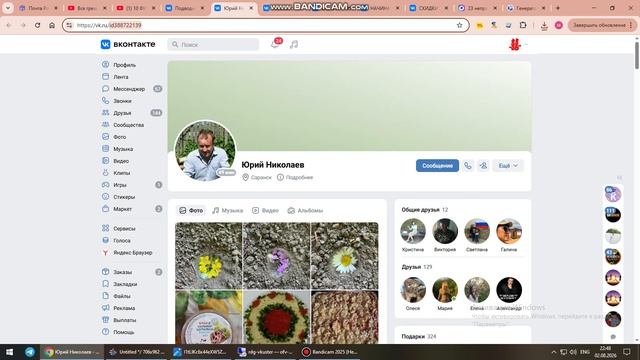Open Заказы in the sidebar
The height and width of the screenshot is (360, 640).
coord(122,272)
